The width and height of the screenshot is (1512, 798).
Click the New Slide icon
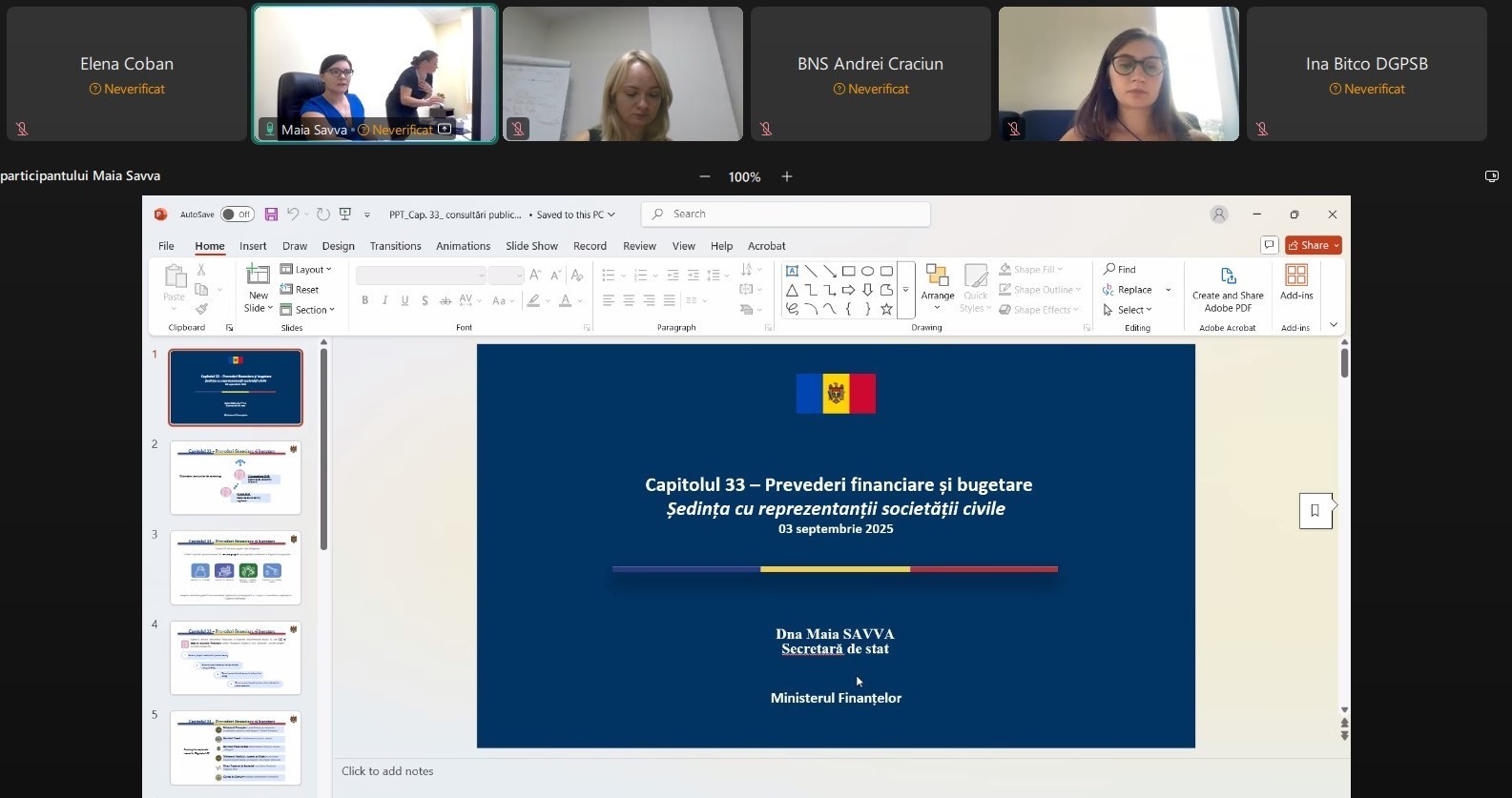258,276
